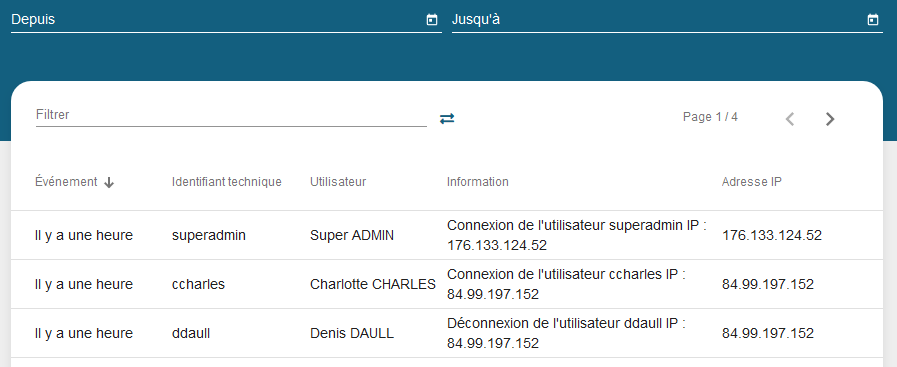Select the superadmin identifier cell
The width and height of the screenshot is (897, 367).
(209, 235)
